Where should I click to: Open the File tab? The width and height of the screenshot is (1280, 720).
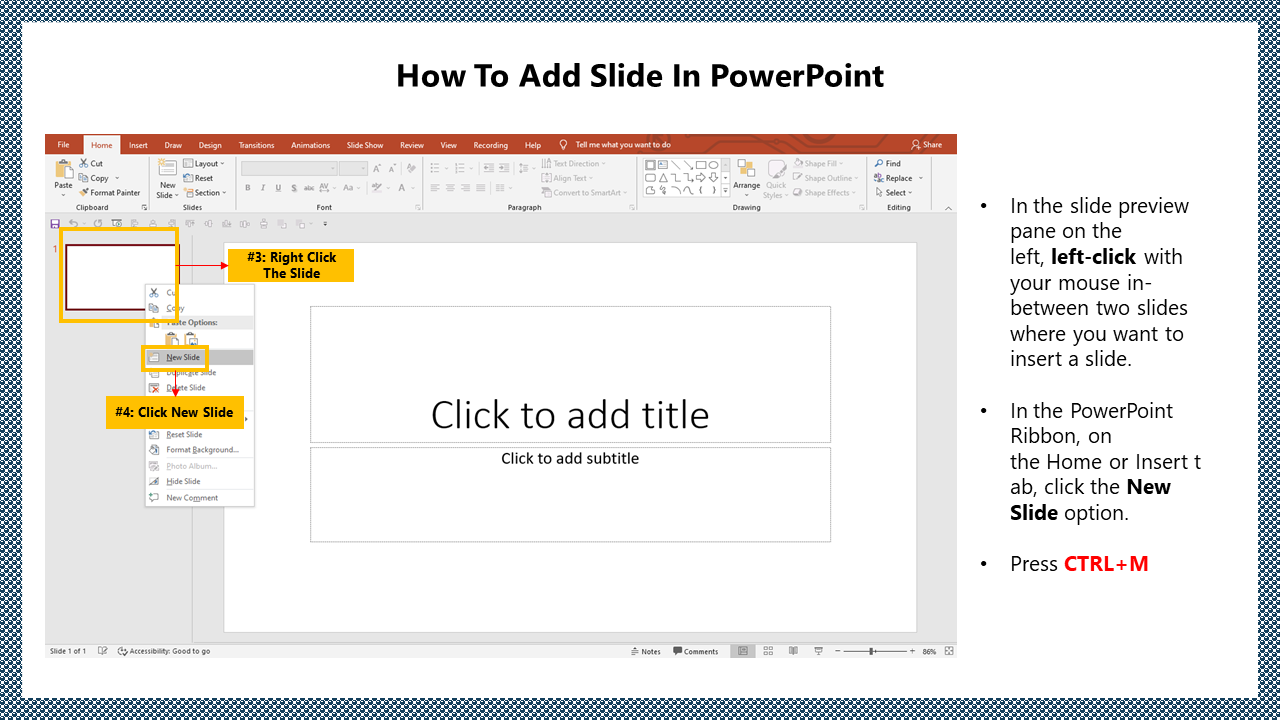pos(63,145)
